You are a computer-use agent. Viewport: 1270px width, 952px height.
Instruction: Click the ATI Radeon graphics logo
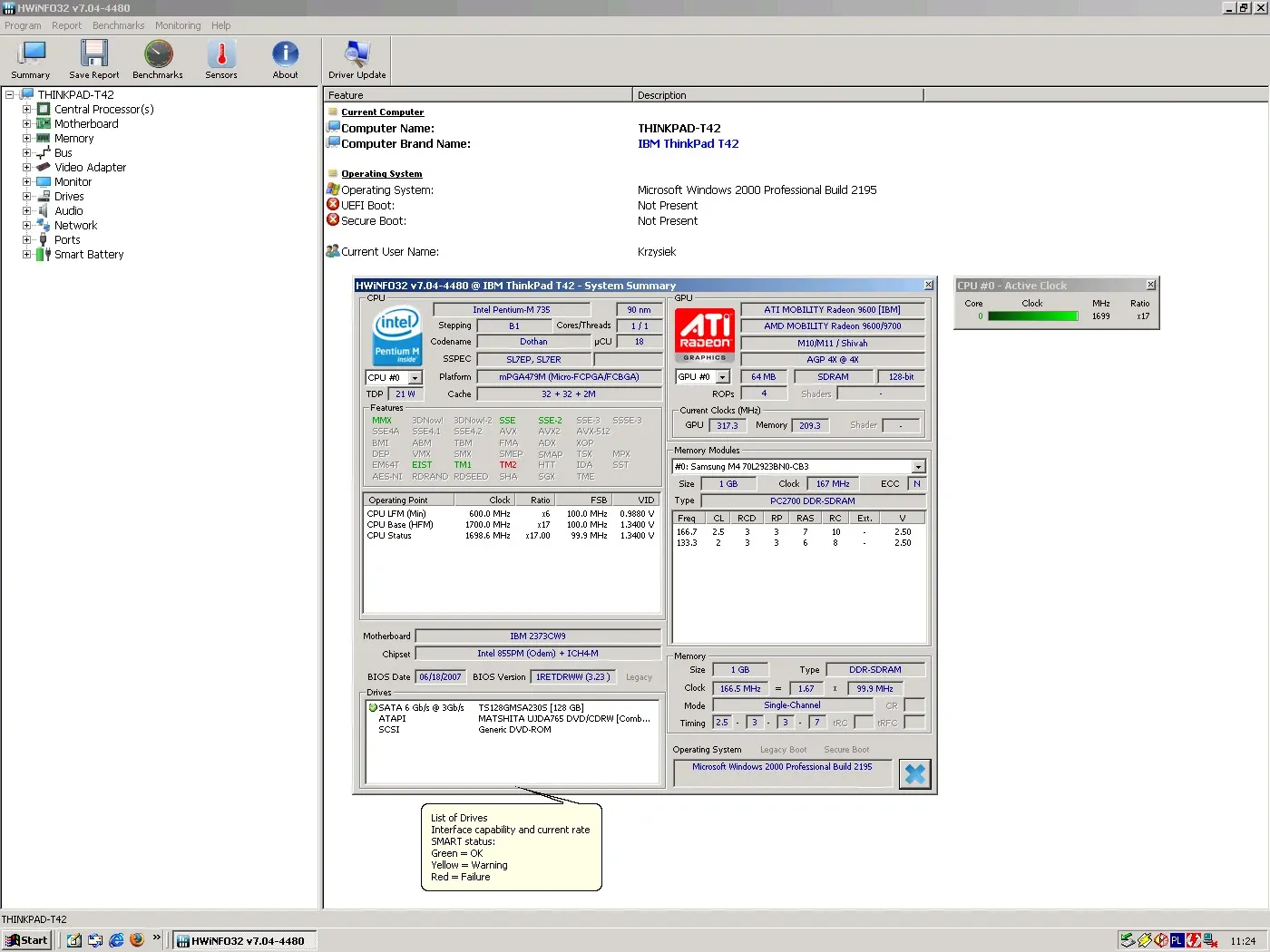point(705,336)
